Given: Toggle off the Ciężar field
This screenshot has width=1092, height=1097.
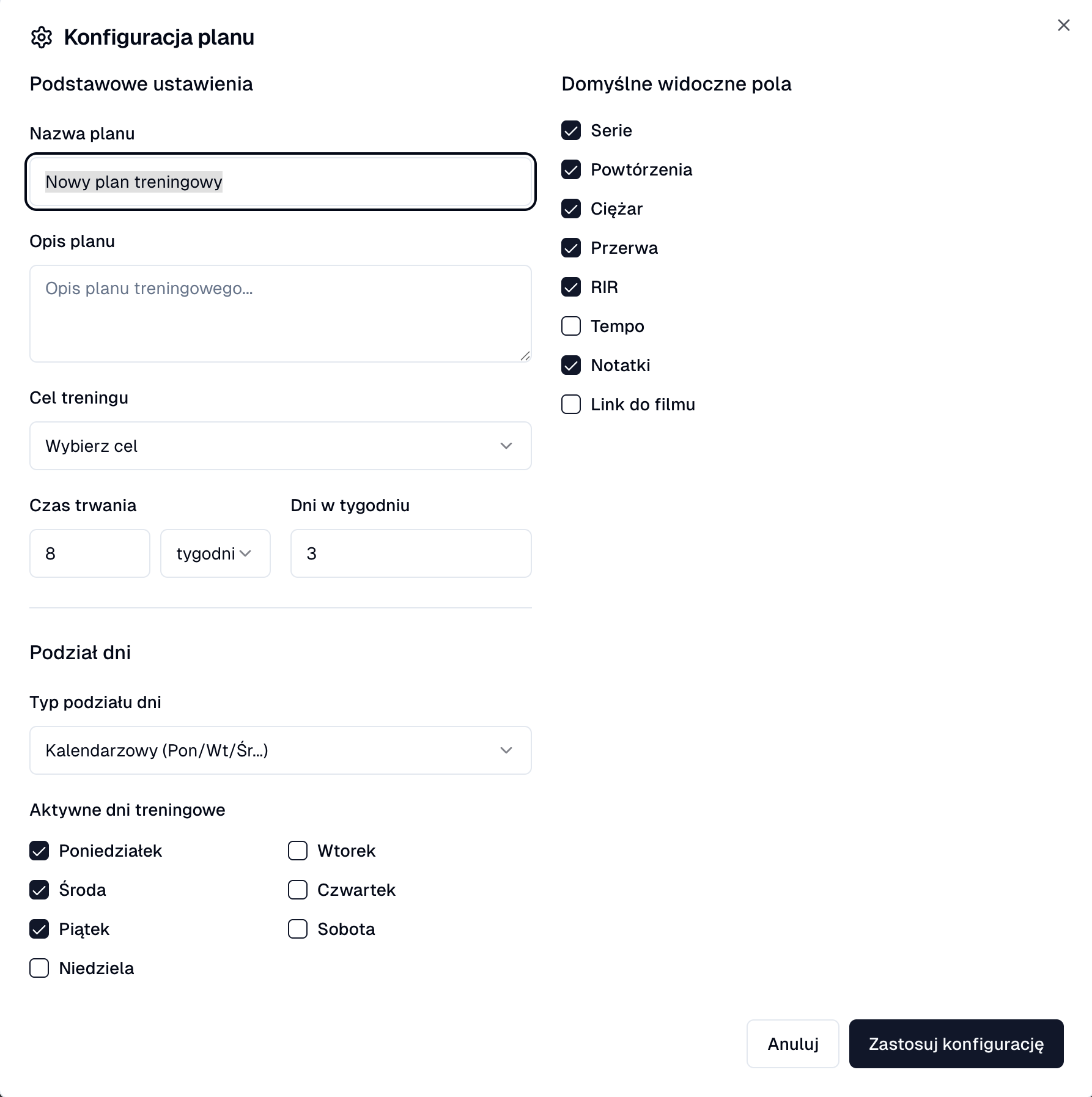Looking at the screenshot, I should pos(570,209).
